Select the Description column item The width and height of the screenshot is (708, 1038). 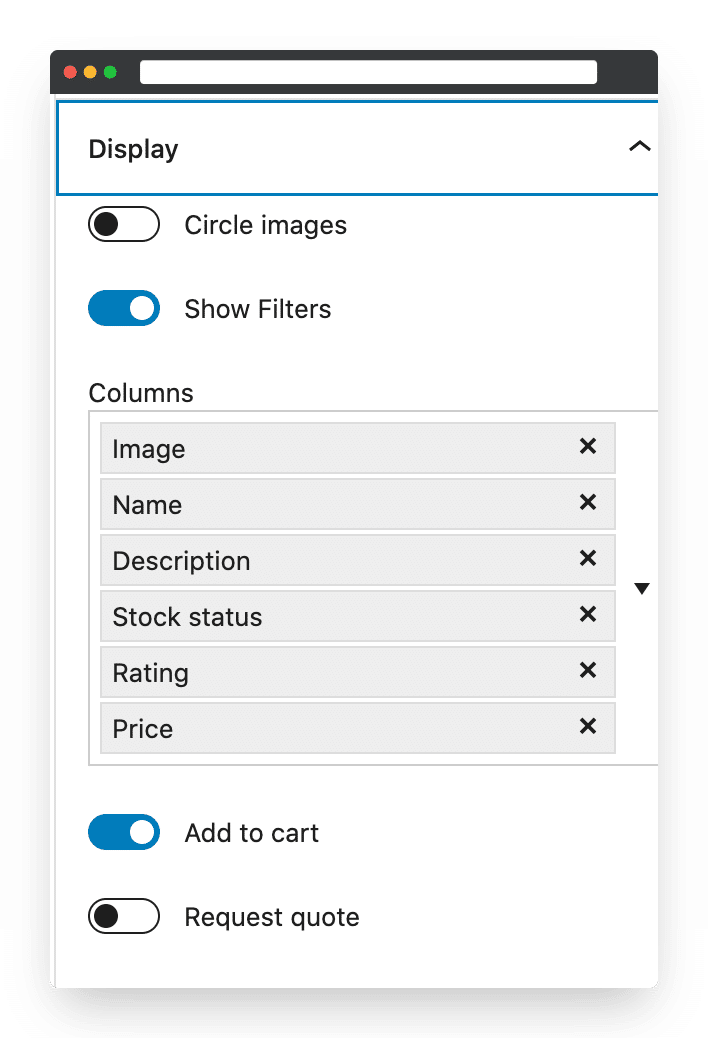tap(358, 560)
